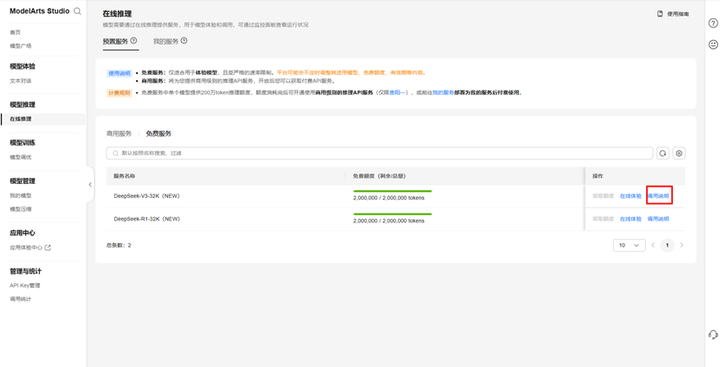This screenshot has height=367, width=720.
Task: Click the 免费额度 column header
Action: 379,176
